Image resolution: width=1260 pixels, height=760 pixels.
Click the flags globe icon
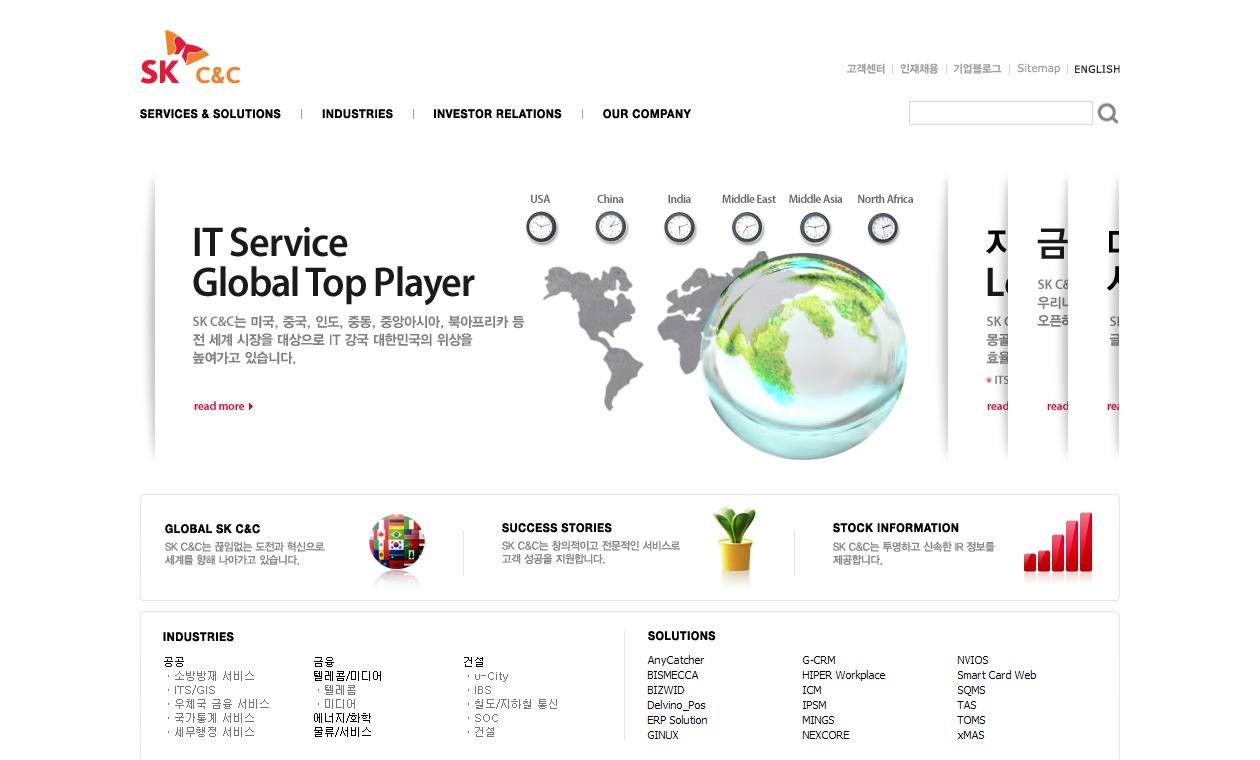point(397,542)
